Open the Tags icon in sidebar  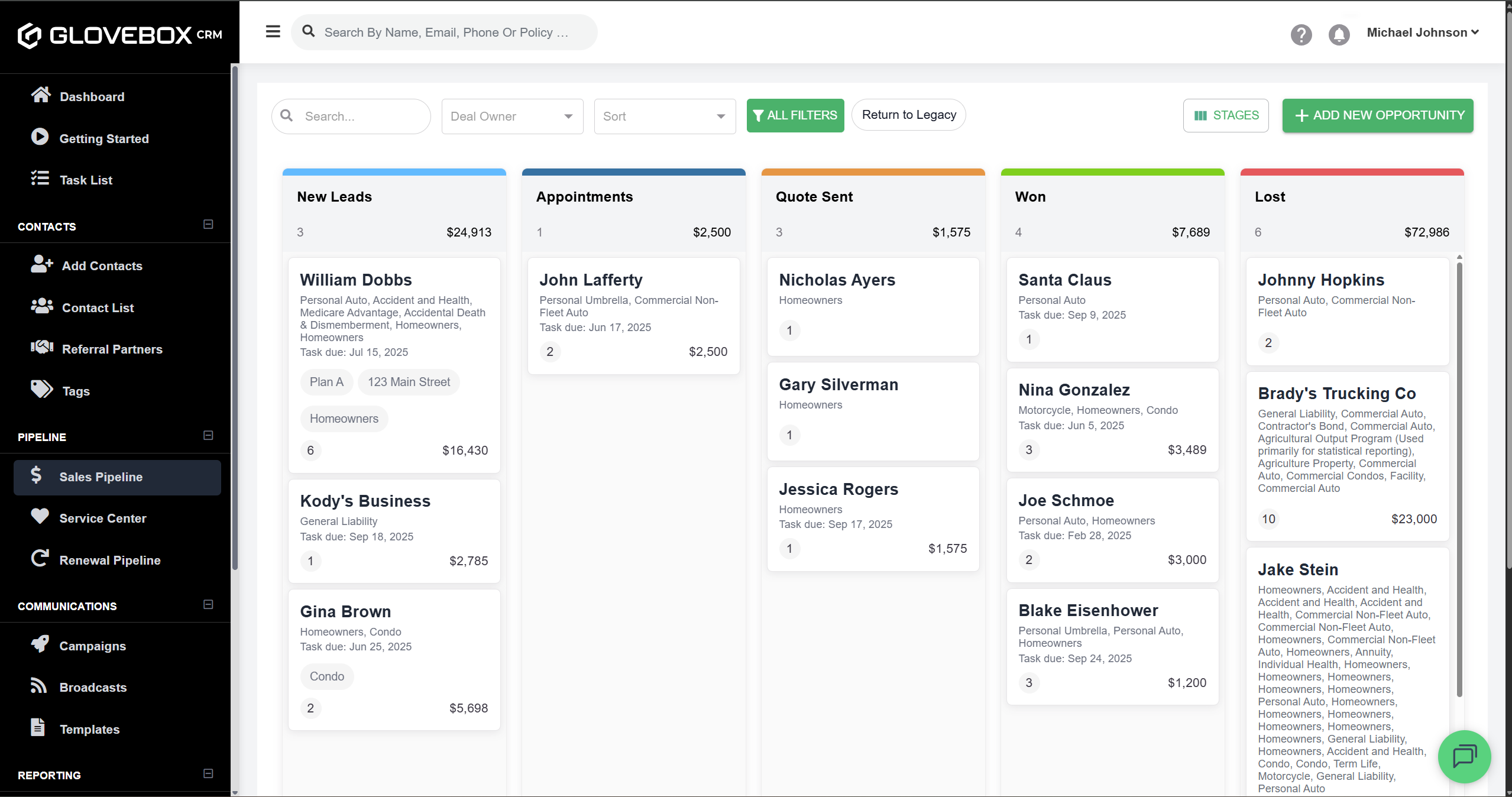(42, 389)
